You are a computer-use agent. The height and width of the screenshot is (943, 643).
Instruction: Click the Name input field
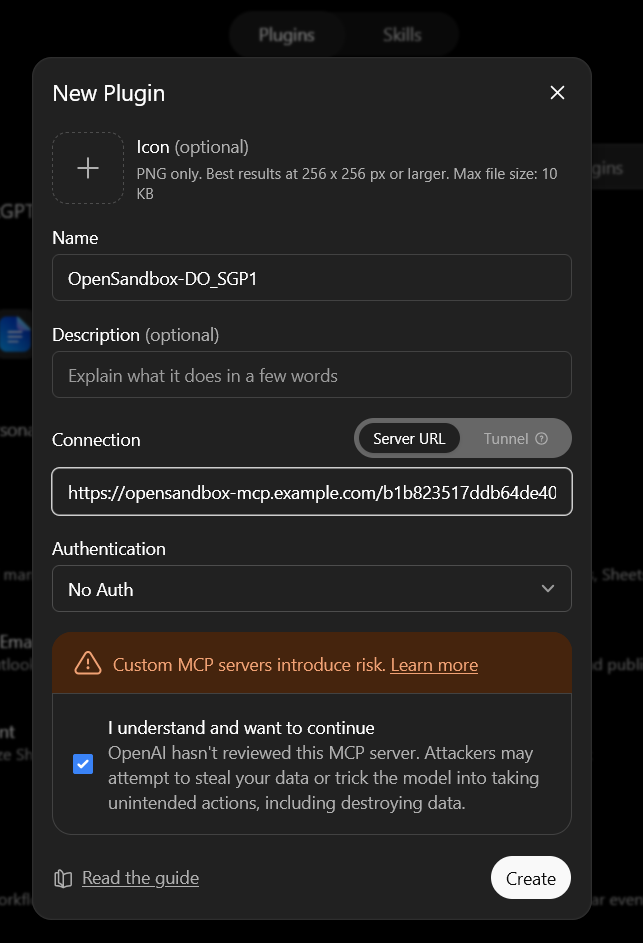click(312, 278)
